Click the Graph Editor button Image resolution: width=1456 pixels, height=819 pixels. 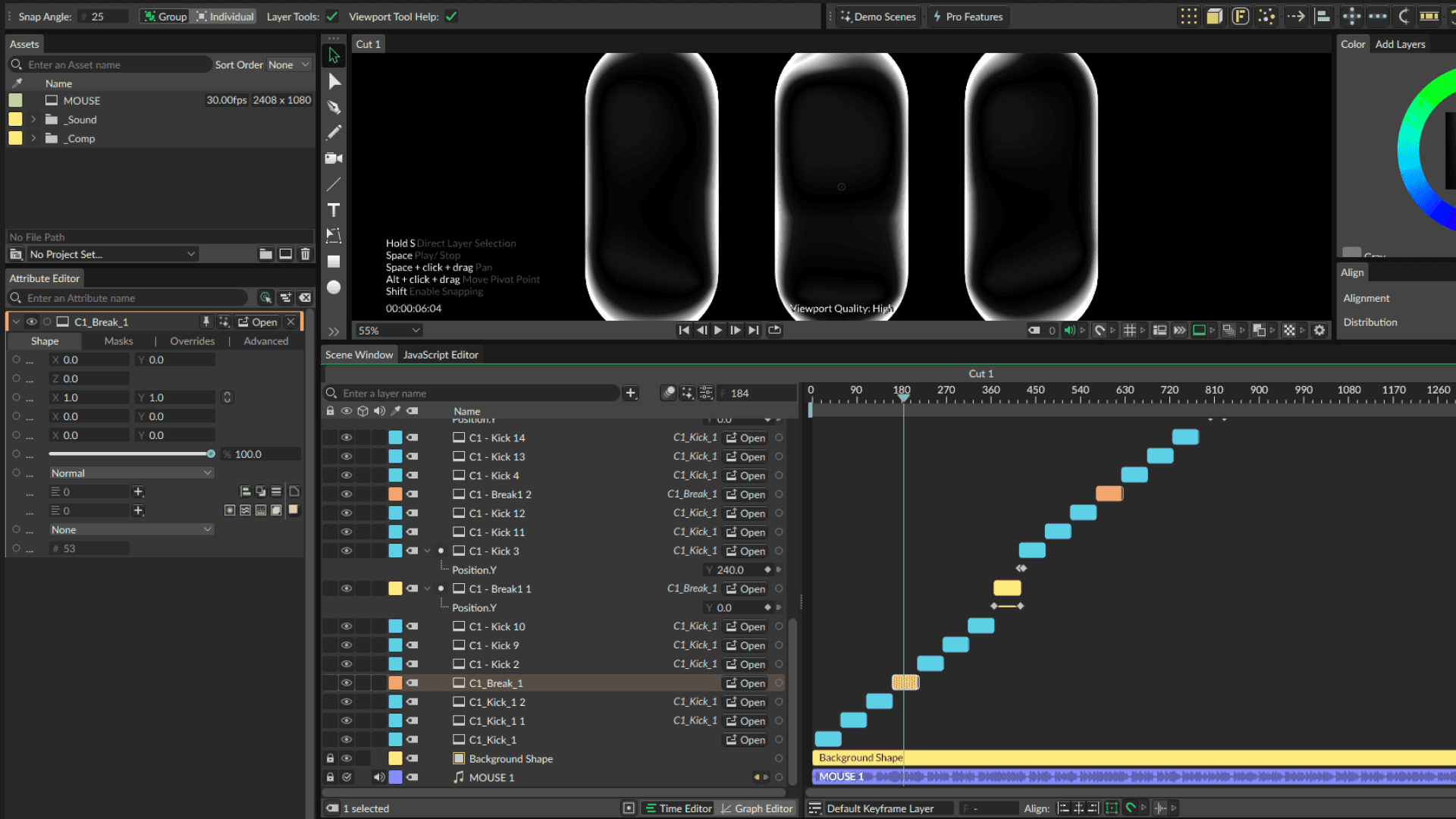(x=756, y=808)
